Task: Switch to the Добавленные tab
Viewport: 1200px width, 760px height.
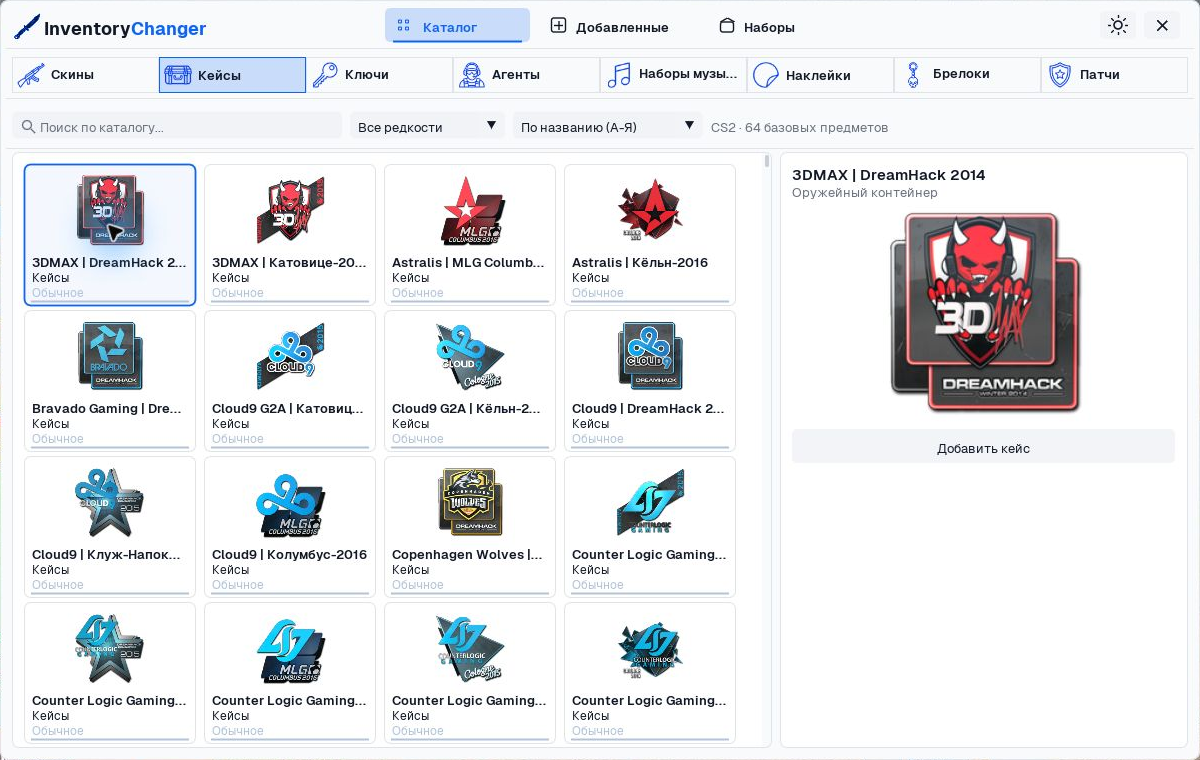Action: (x=609, y=26)
